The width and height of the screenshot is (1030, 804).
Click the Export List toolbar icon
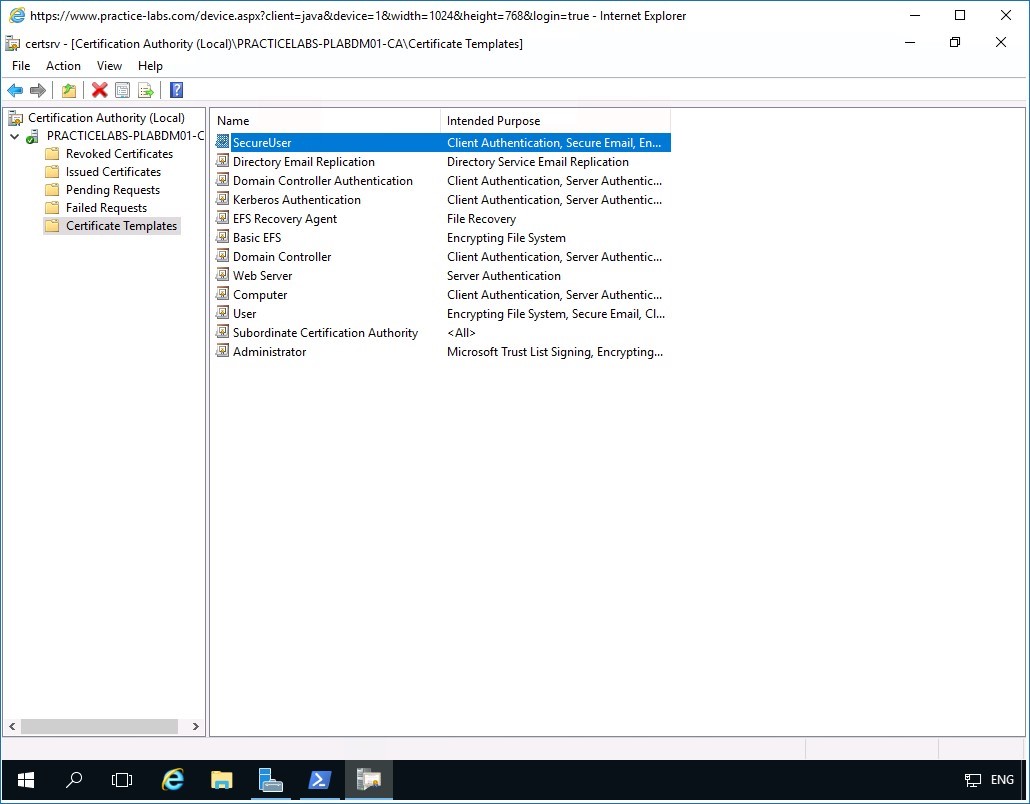click(146, 90)
